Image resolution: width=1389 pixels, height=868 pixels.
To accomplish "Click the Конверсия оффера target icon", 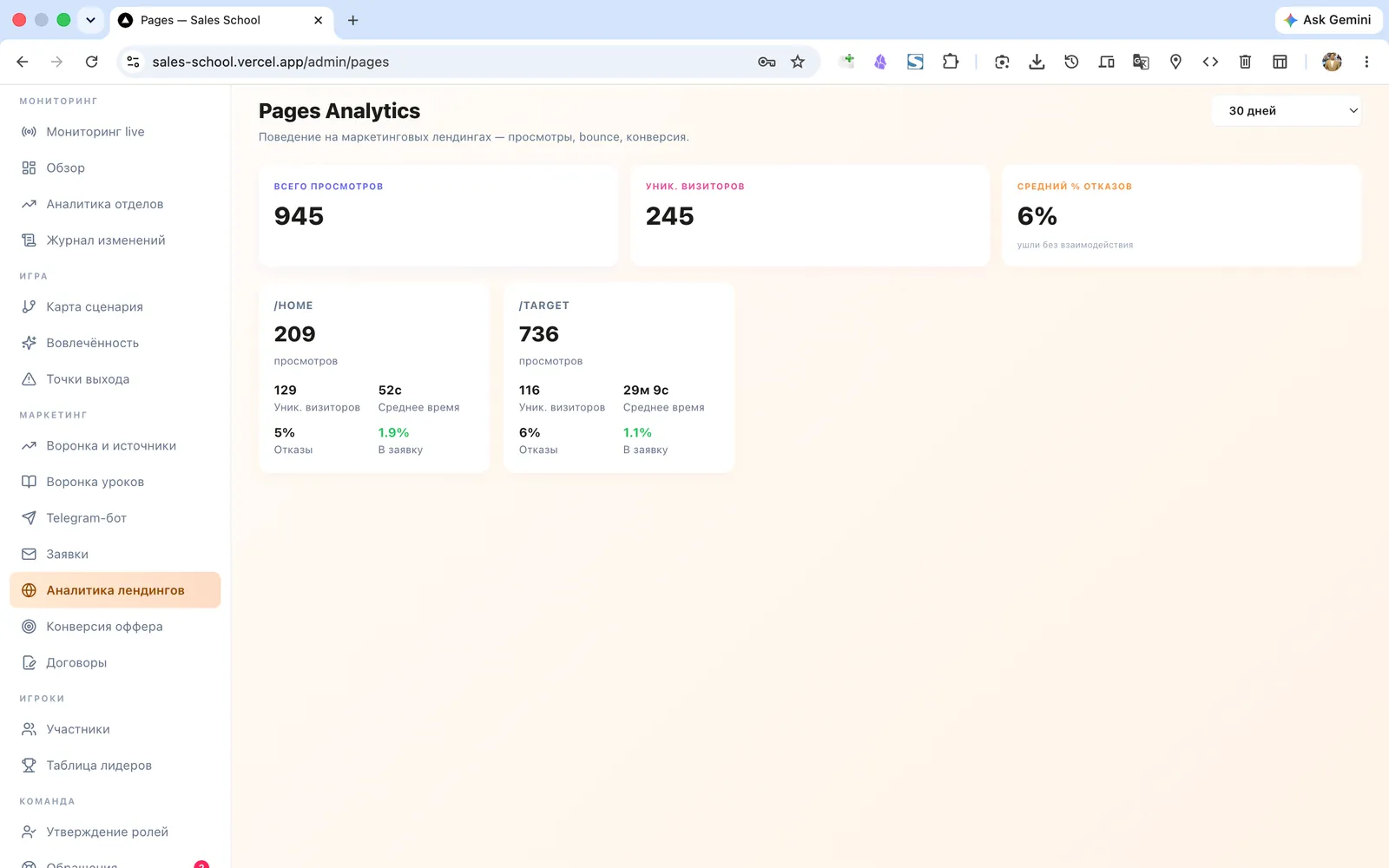I will coord(29,627).
